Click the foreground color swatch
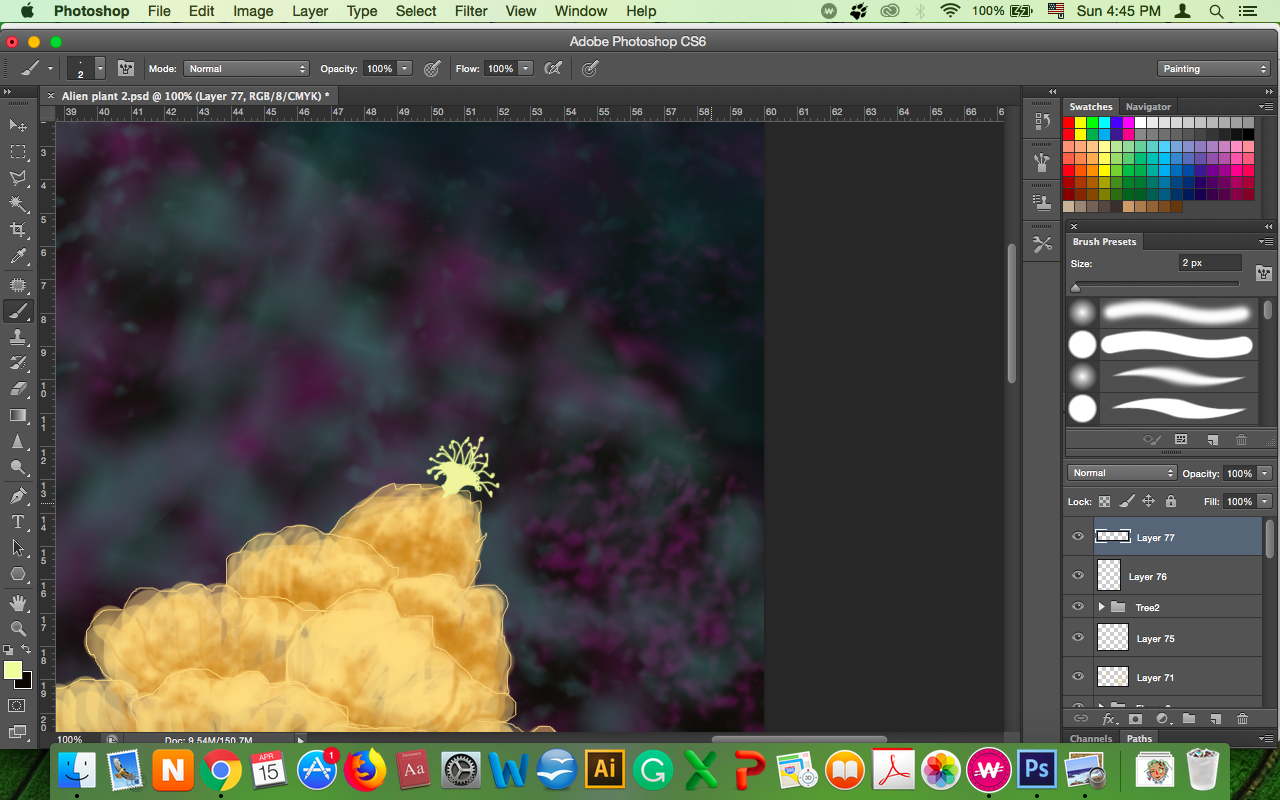This screenshot has height=800, width=1280. click(x=13, y=670)
